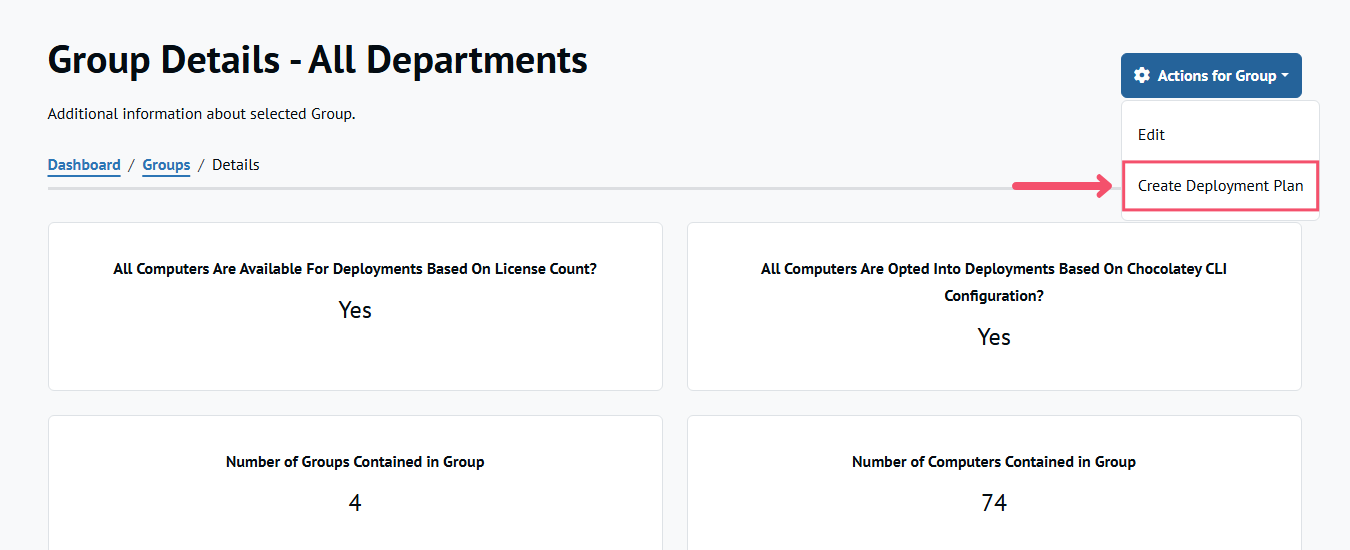Click Number of Groups Contained in Group label
The width and height of the screenshot is (1350, 550).
coord(355,462)
